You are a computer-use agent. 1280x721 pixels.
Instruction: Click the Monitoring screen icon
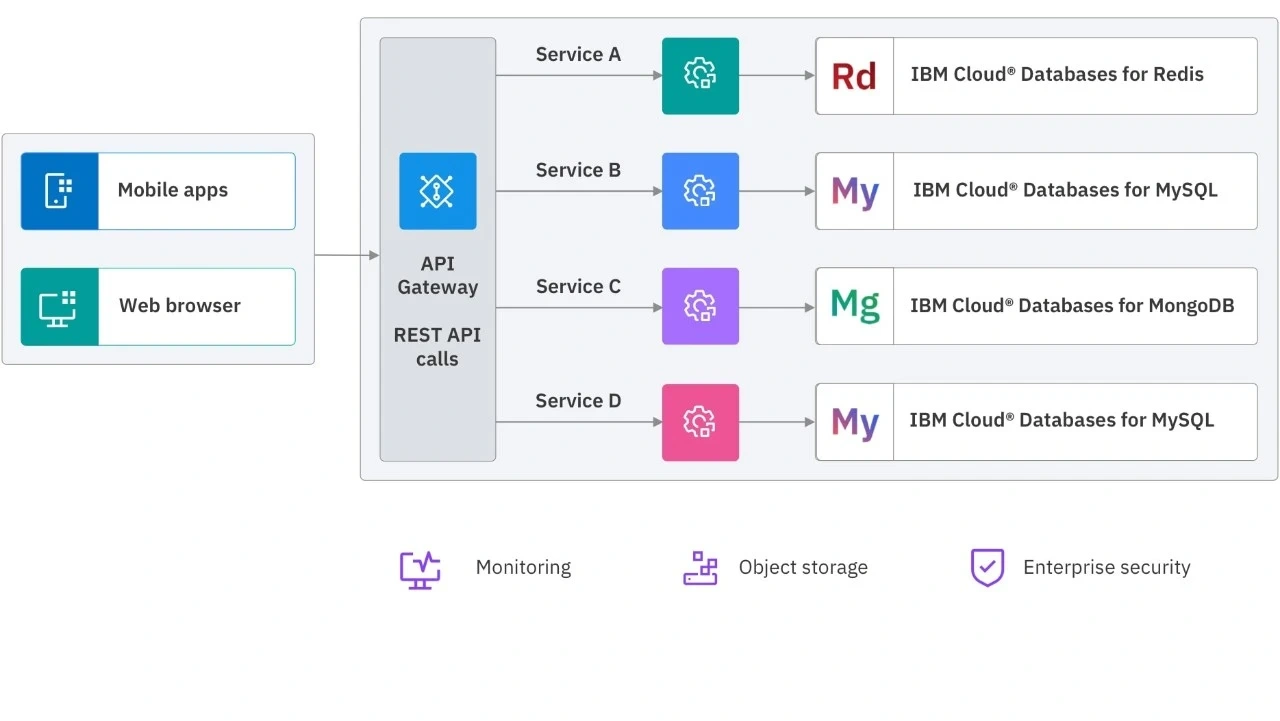point(420,568)
